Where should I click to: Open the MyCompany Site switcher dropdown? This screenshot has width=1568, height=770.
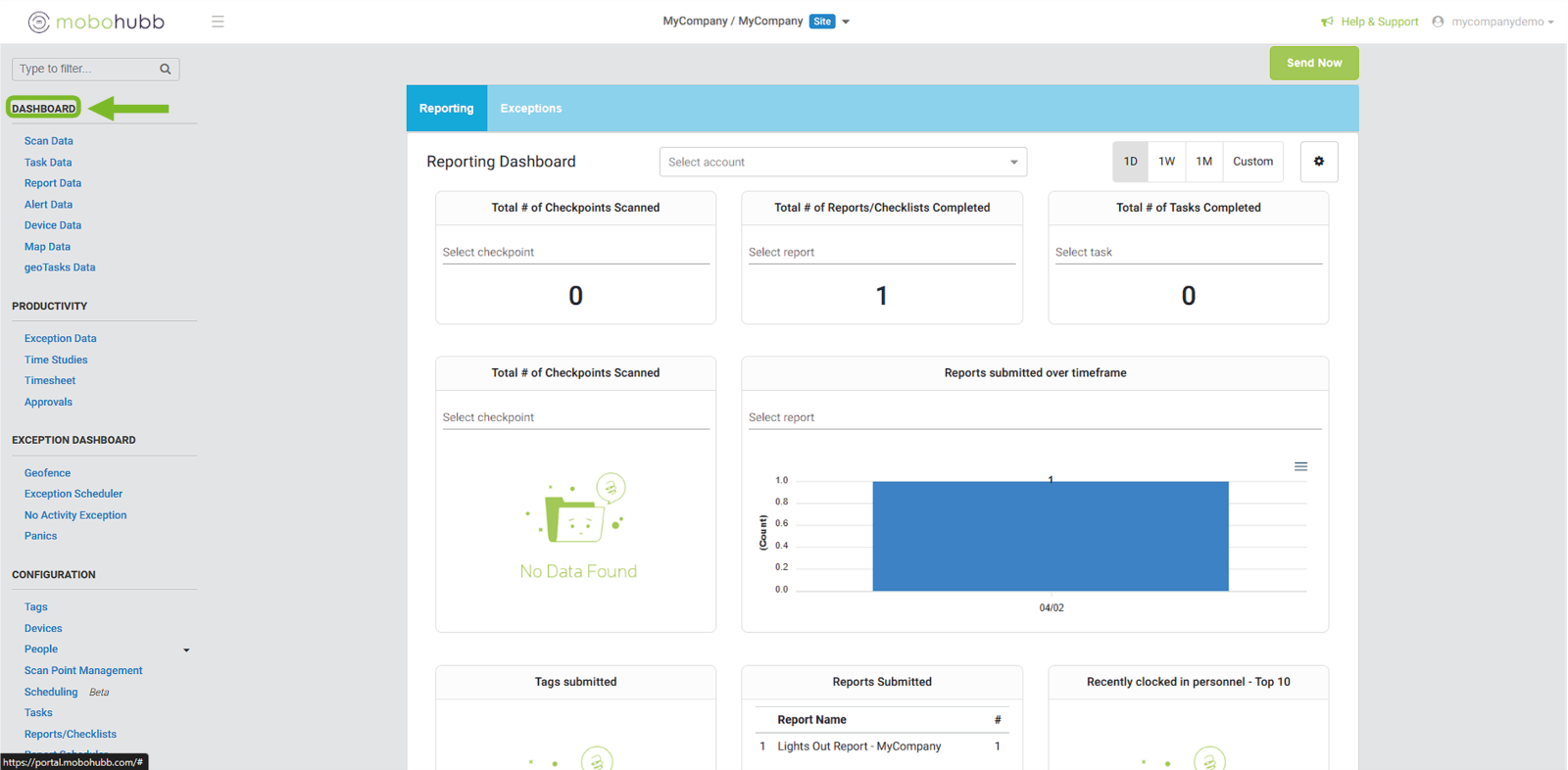pyautogui.click(x=846, y=22)
